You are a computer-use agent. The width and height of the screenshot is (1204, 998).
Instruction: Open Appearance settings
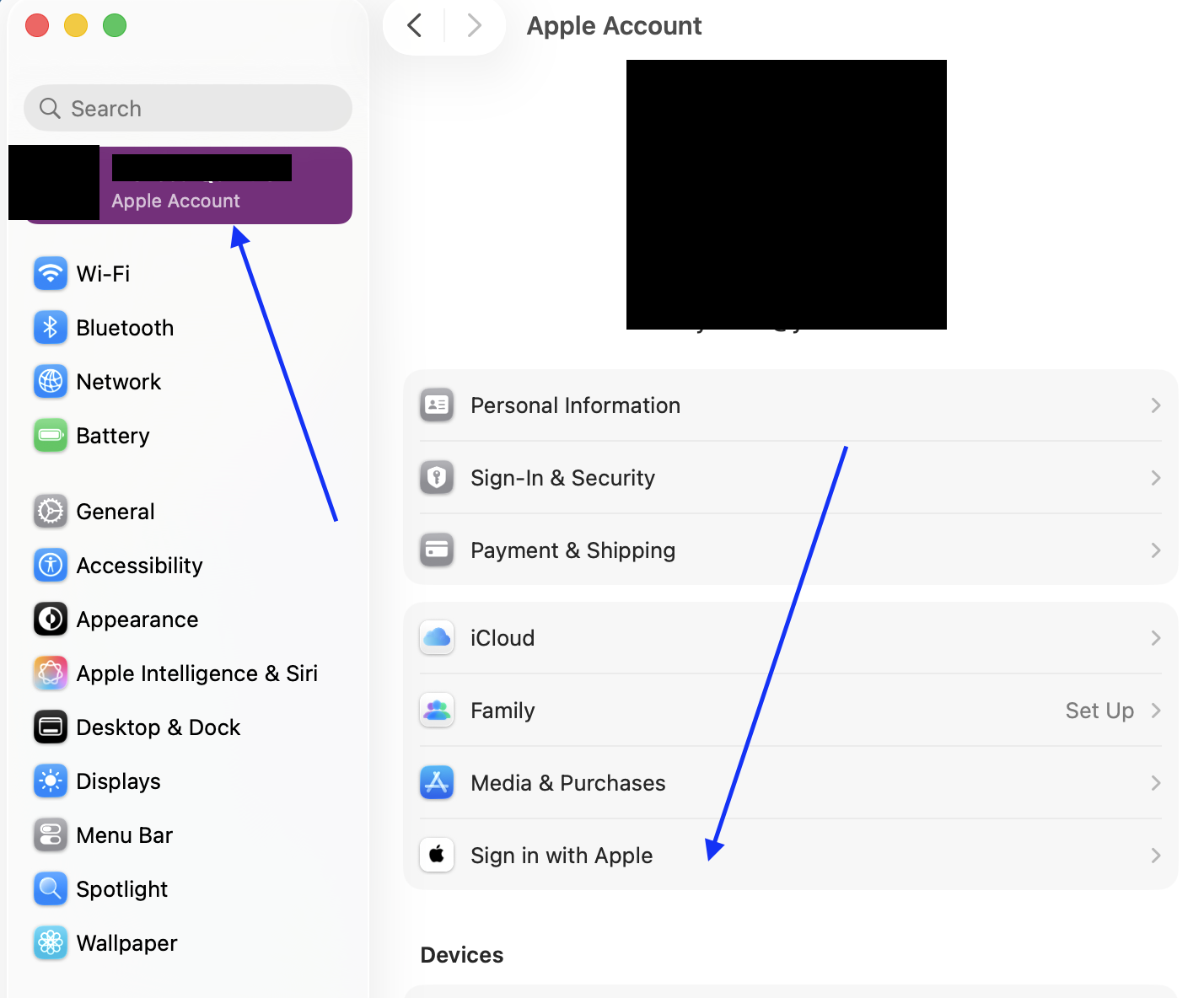click(x=188, y=620)
